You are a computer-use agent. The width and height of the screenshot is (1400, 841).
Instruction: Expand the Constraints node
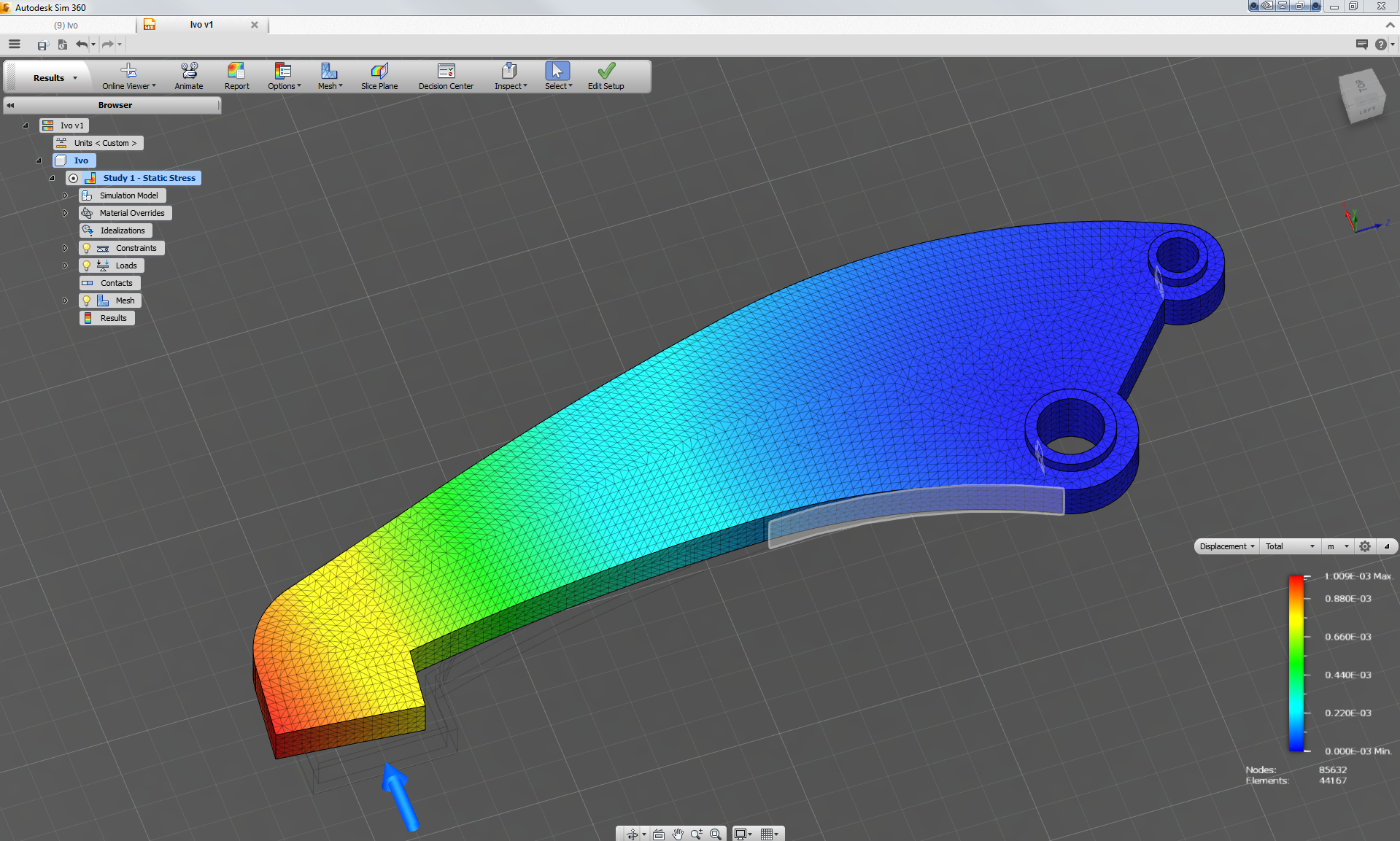coord(65,248)
